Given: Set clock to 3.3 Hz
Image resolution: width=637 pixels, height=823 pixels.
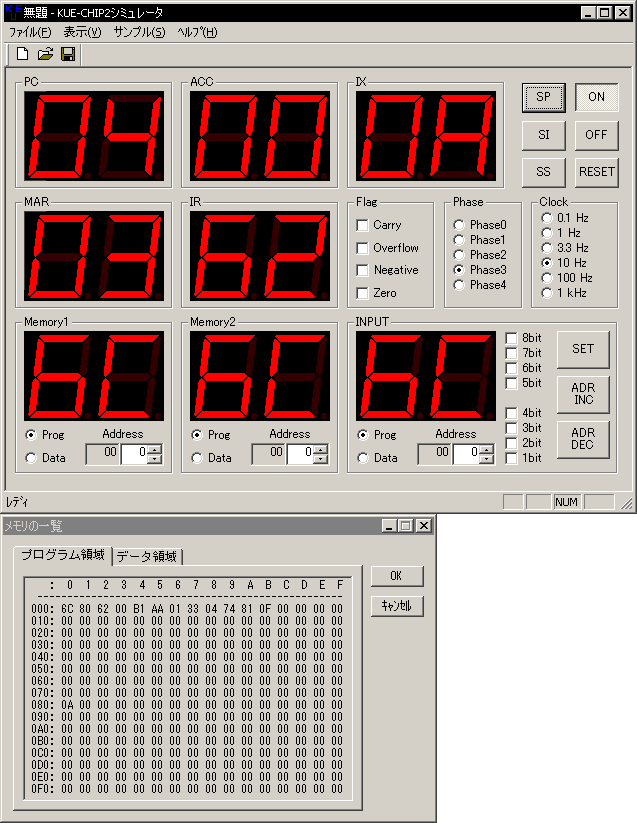Looking at the screenshot, I should [x=547, y=248].
